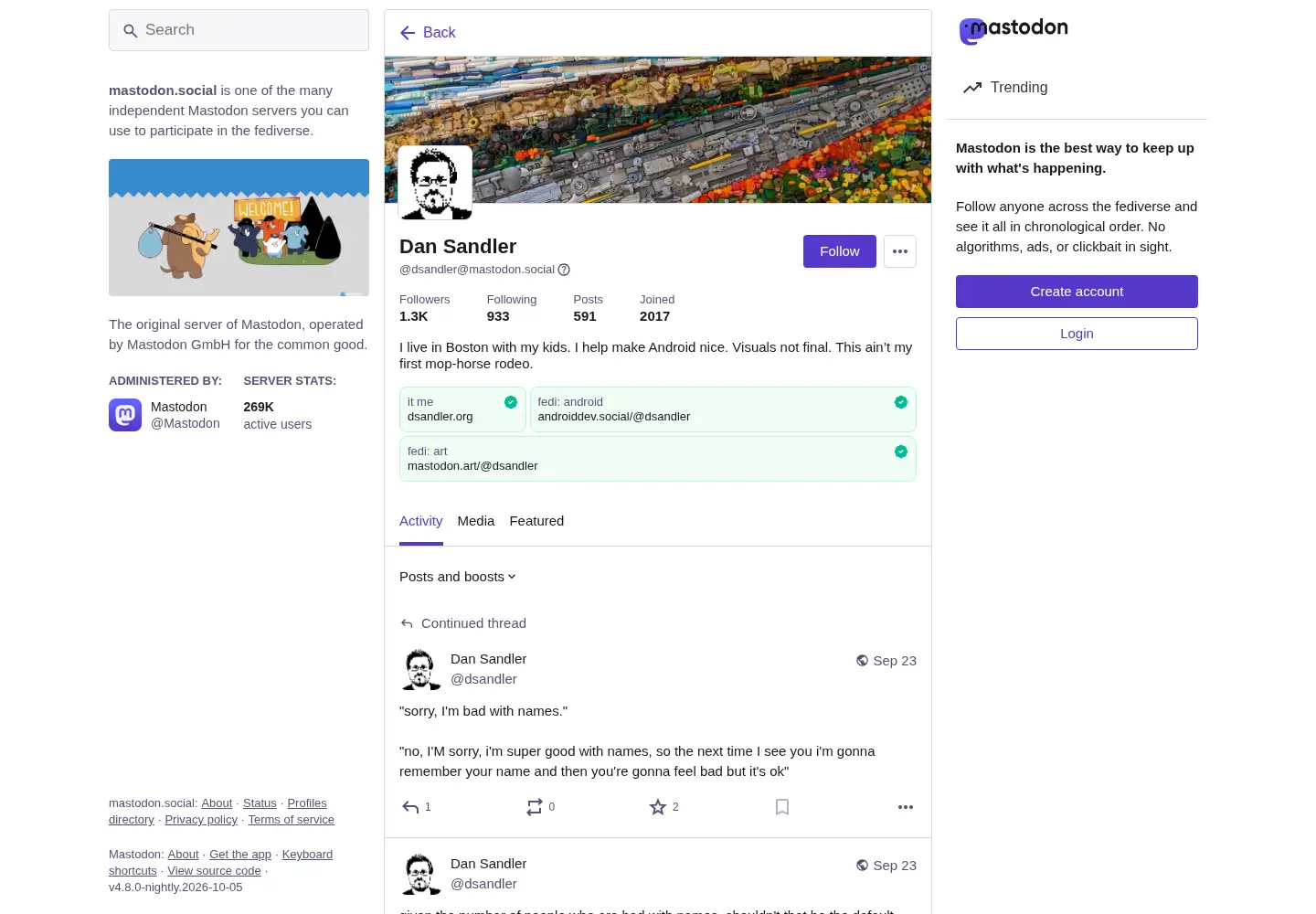1316x914 pixels.
Task: Open the profile header banner image
Action: 658,130
